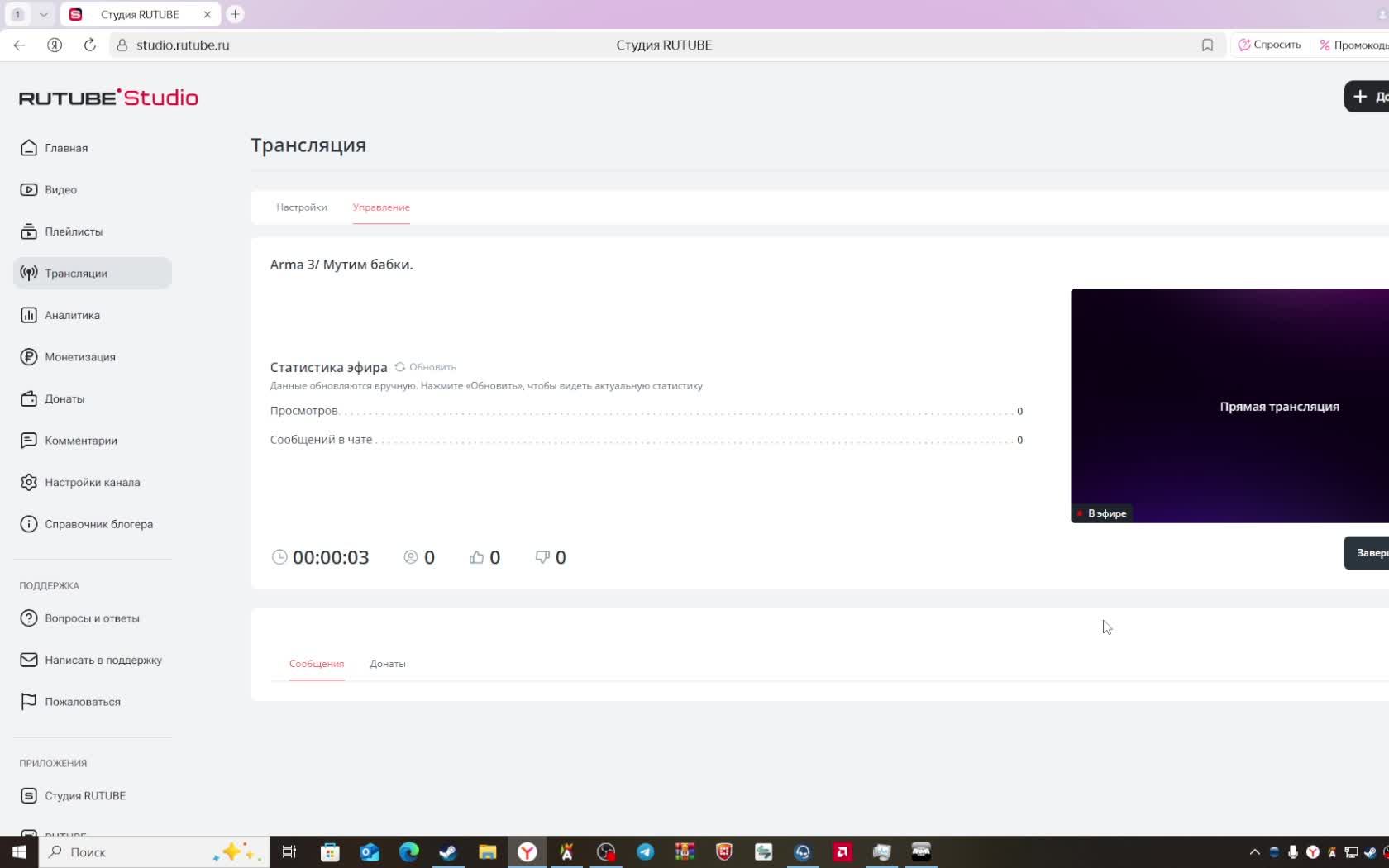
Task: Click the address bar studio.rutube.ru
Action: pyautogui.click(x=183, y=45)
